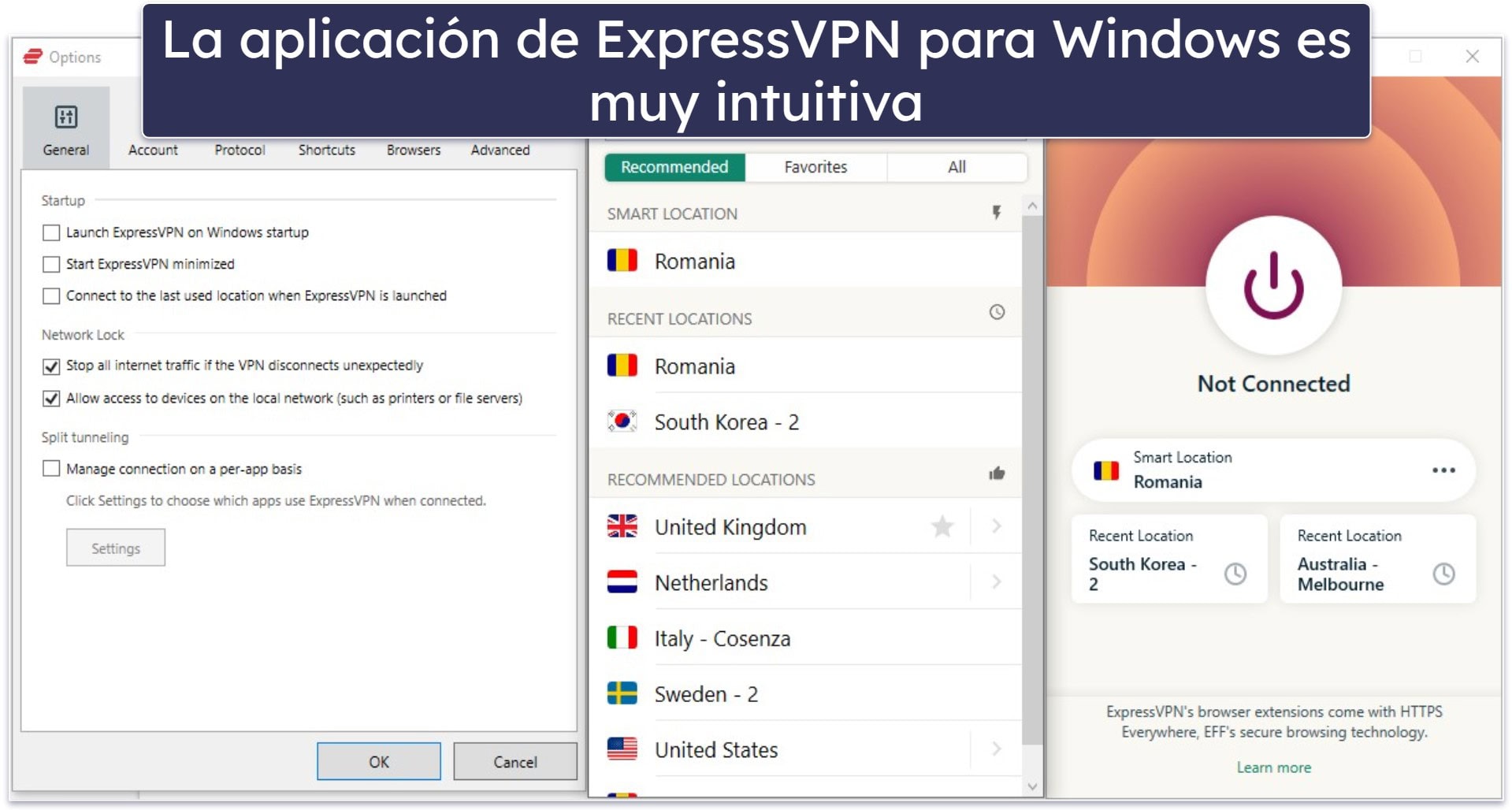
Task: Expand United Kingdom server locations
Action: coord(997,526)
